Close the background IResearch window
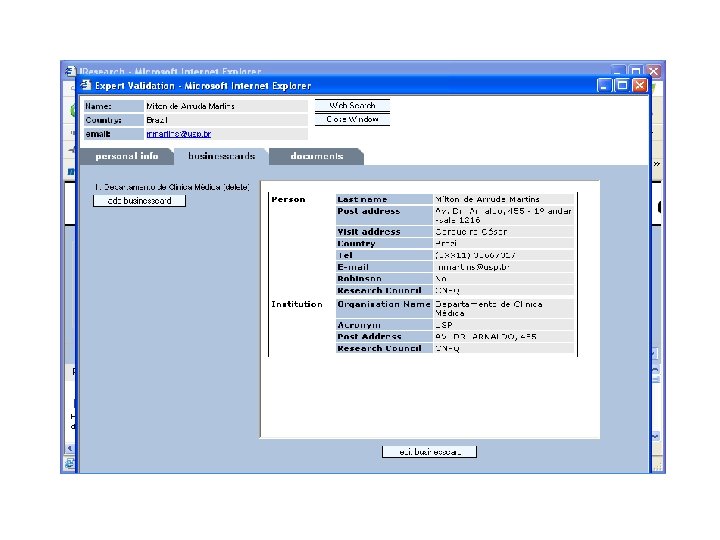The height and width of the screenshot is (540, 720). pyautogui.click(x=653, y=71)
